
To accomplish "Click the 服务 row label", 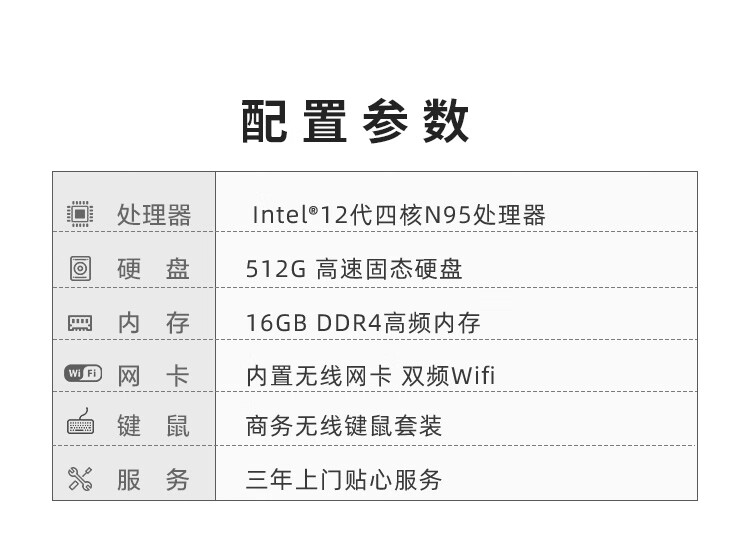I will (x=153, y=479).
